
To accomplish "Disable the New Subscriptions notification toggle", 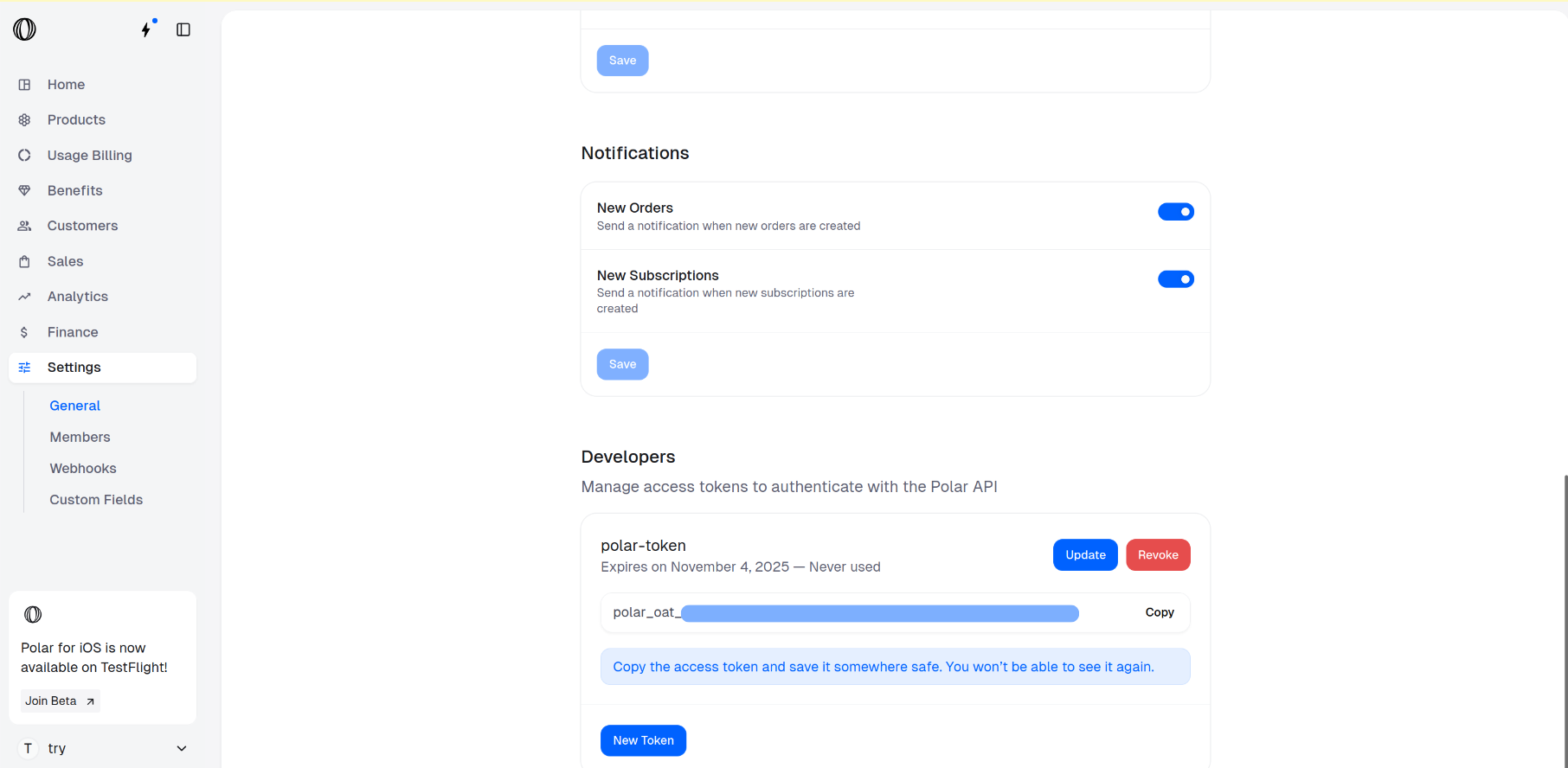I will [1175, 279].
